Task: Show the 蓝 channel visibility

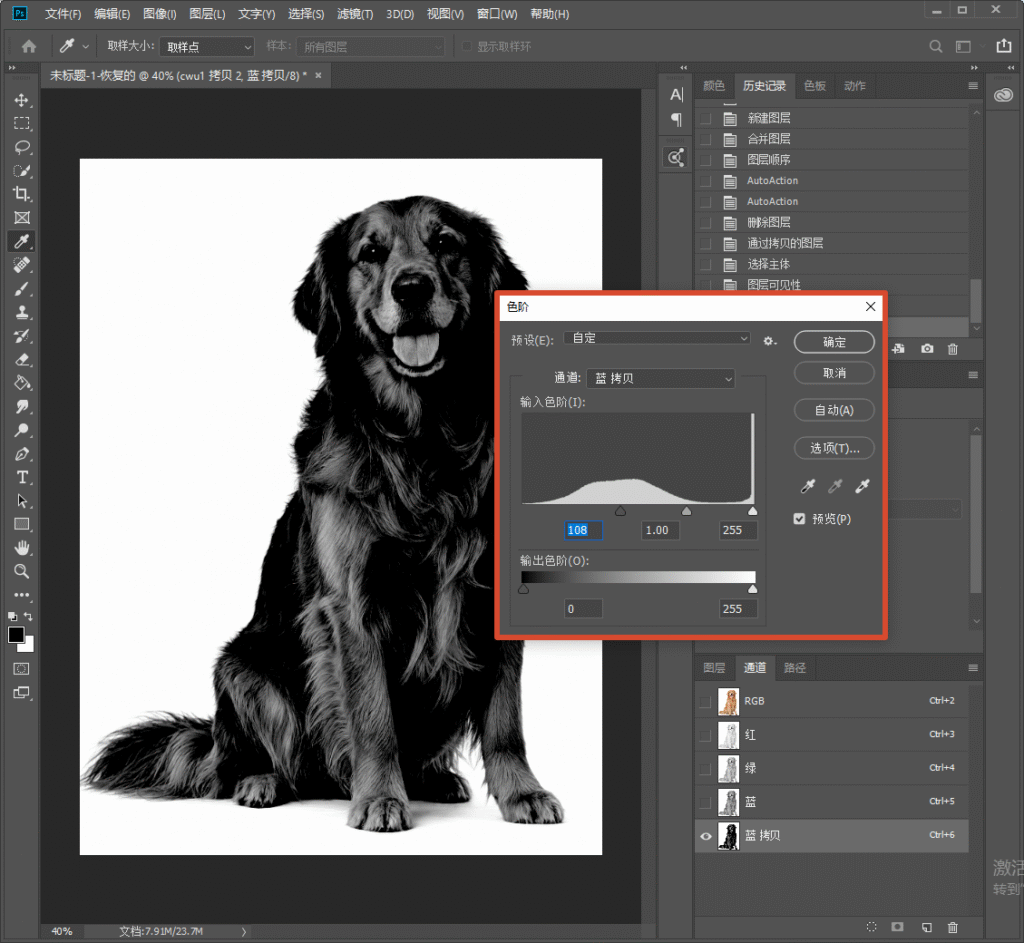Action: click(x=705, y=802)
